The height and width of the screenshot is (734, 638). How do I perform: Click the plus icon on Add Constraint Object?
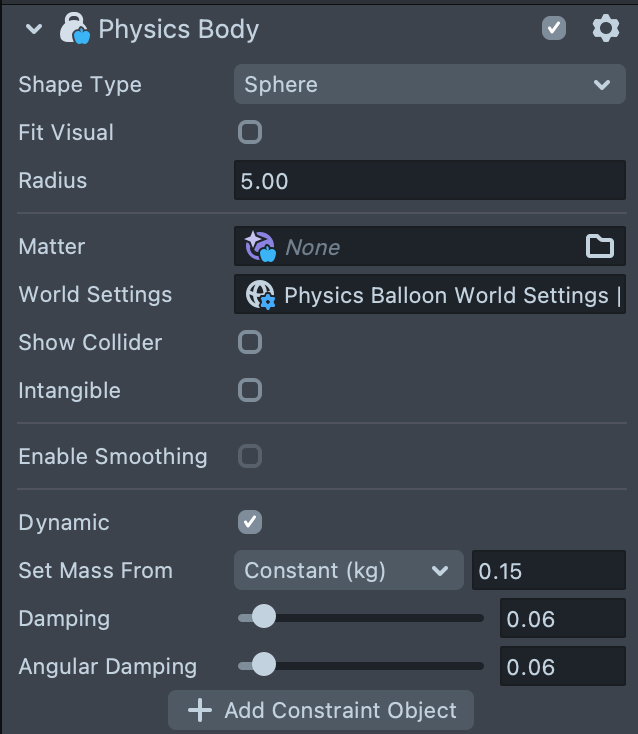(200, 710)
